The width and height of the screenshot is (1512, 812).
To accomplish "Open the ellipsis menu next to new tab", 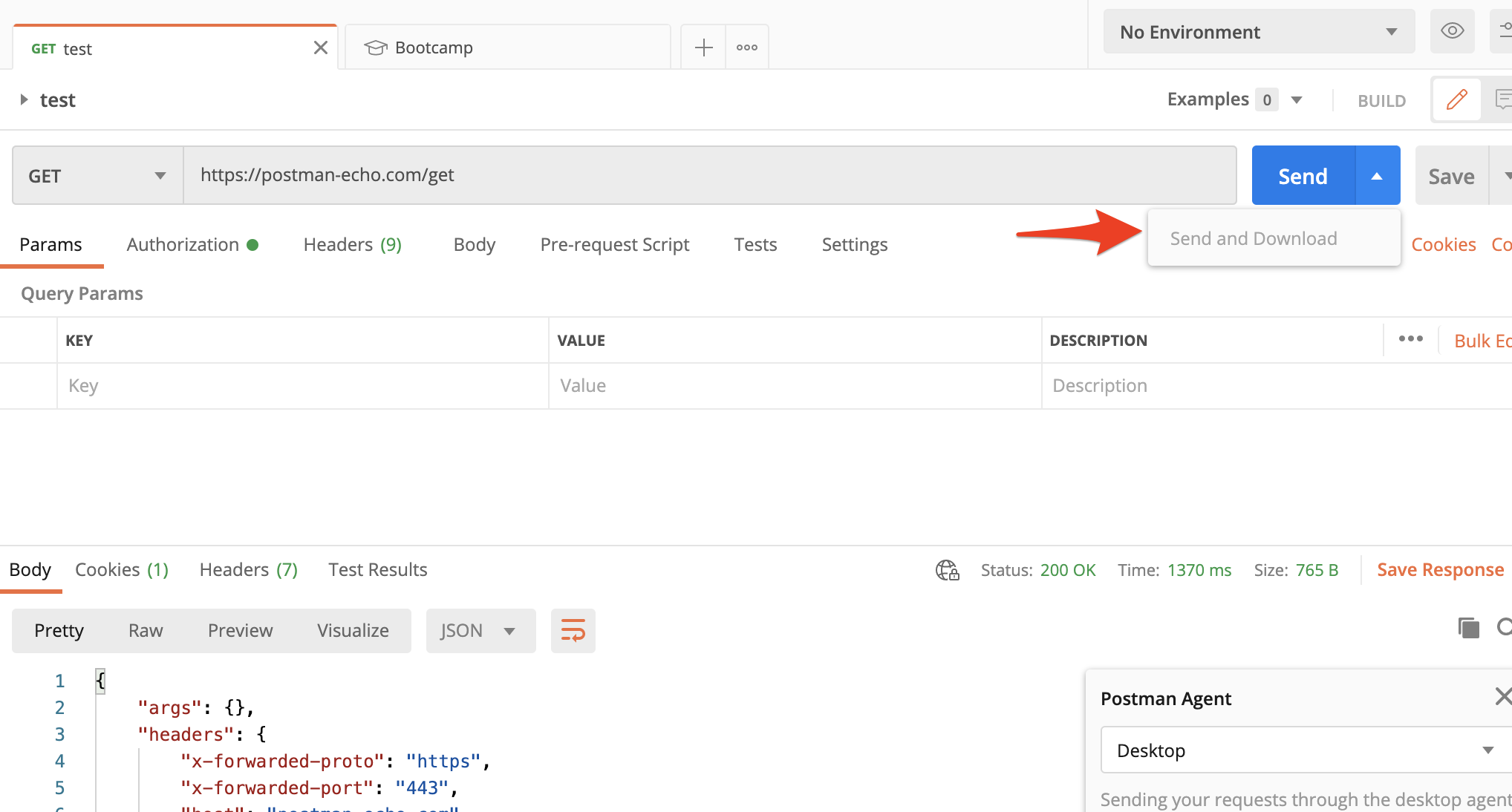I will tap(746, 47).
